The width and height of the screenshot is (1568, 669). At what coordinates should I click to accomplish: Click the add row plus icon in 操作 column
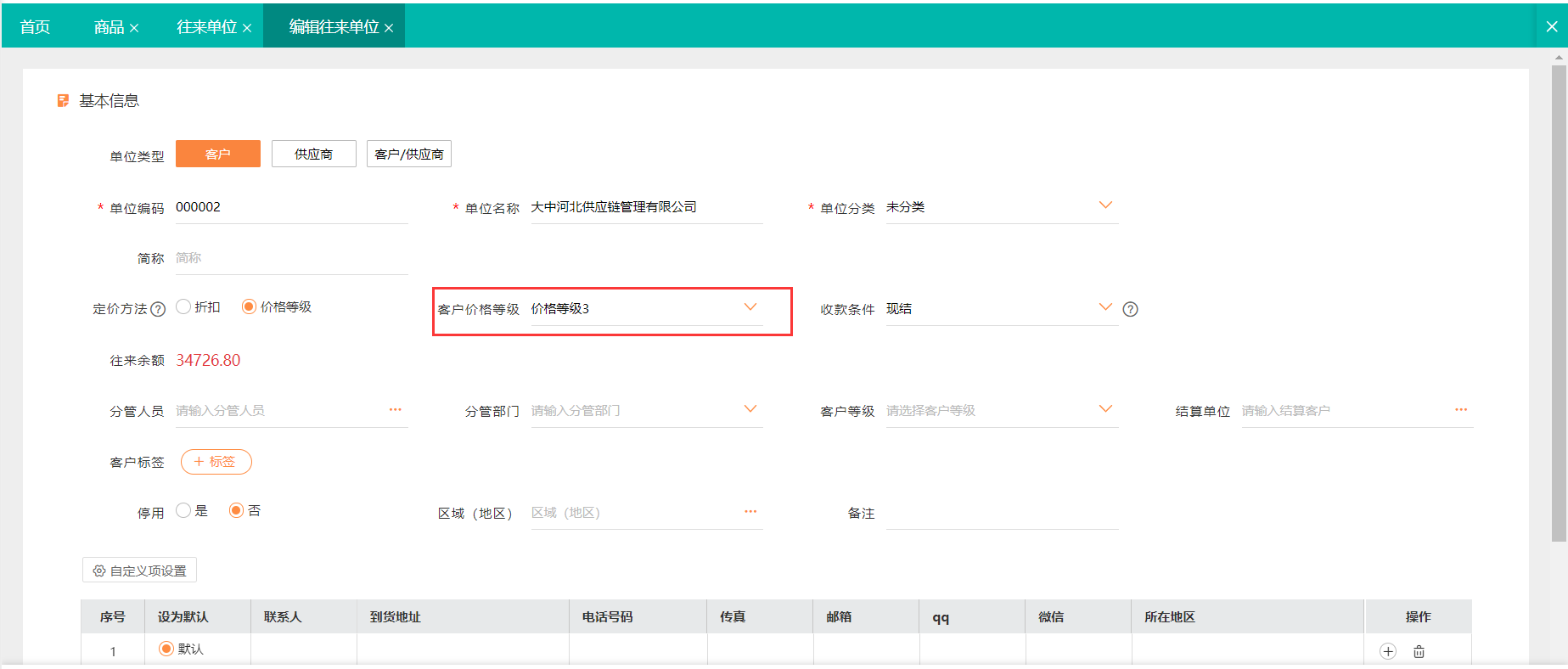click(1388, 651)
